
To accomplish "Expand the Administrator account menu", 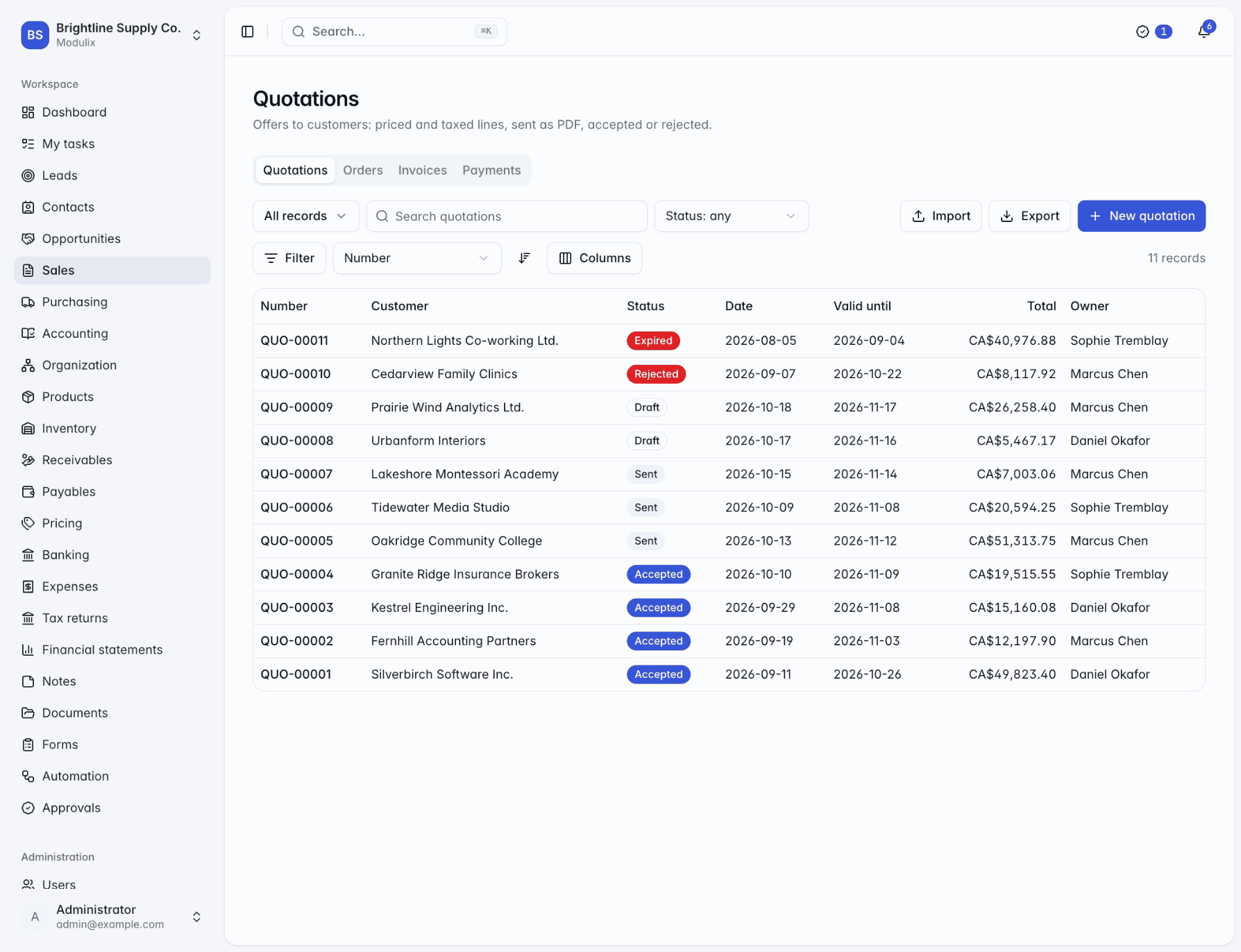I will (x=112, y=917).
